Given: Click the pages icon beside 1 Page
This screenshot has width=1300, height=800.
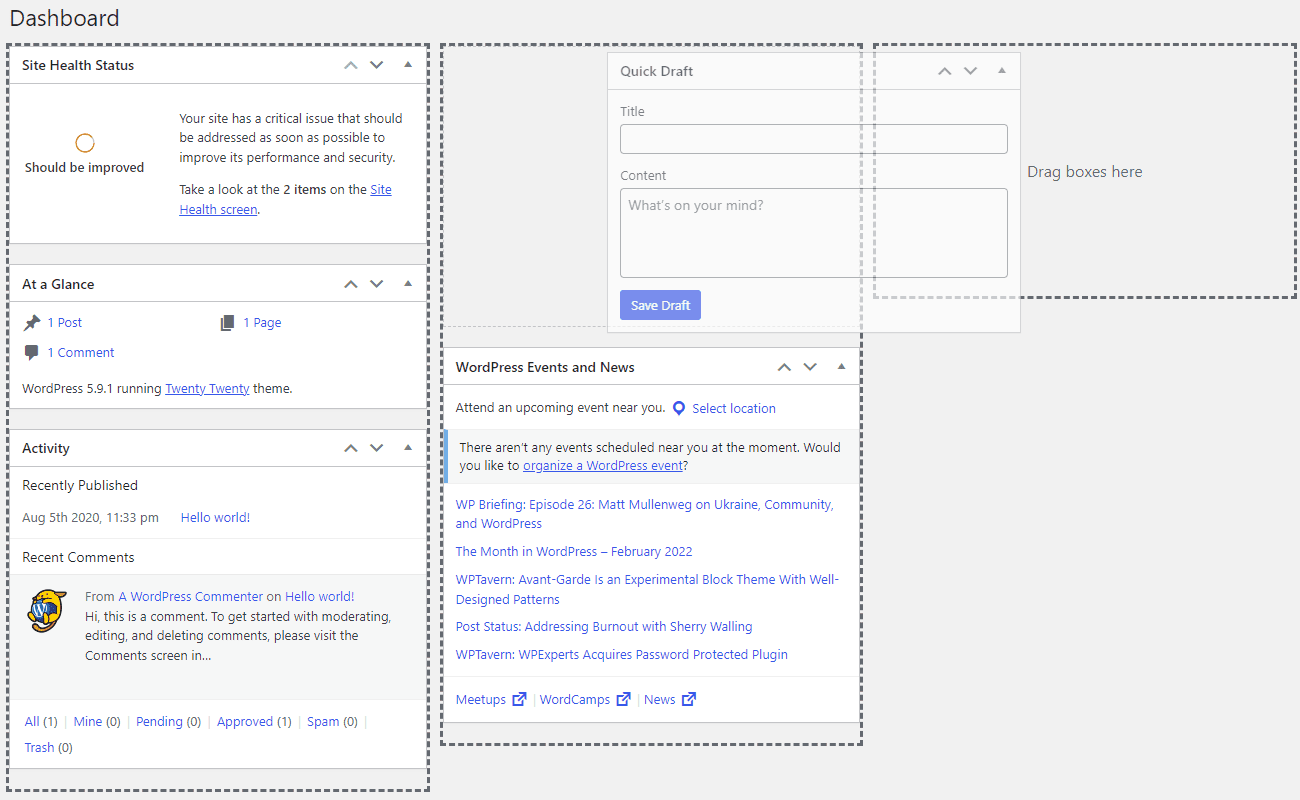Looking at the screenshot, I should [x=228, y=323].
